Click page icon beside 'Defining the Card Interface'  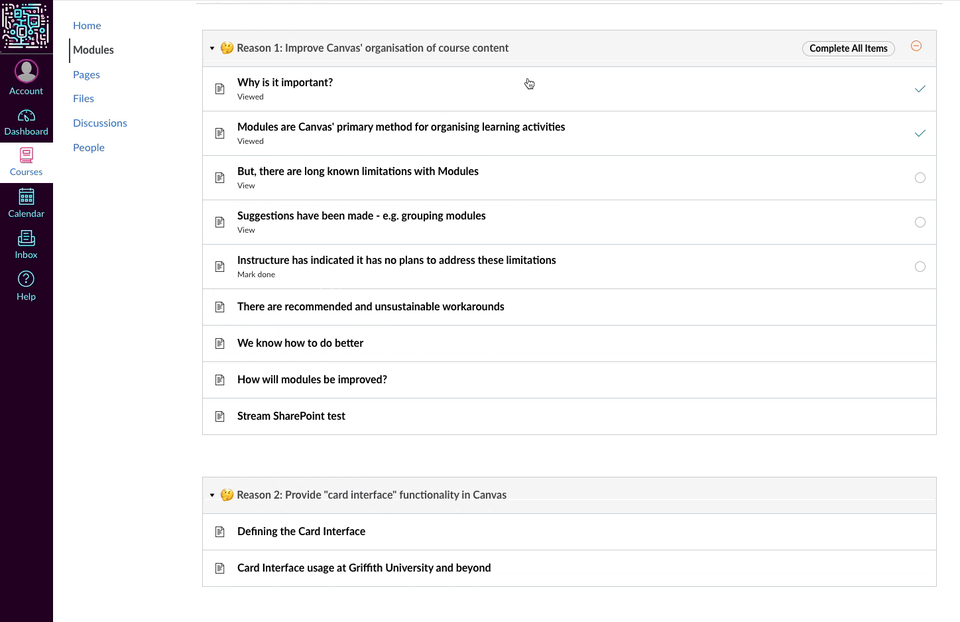[x=220, y=531]
